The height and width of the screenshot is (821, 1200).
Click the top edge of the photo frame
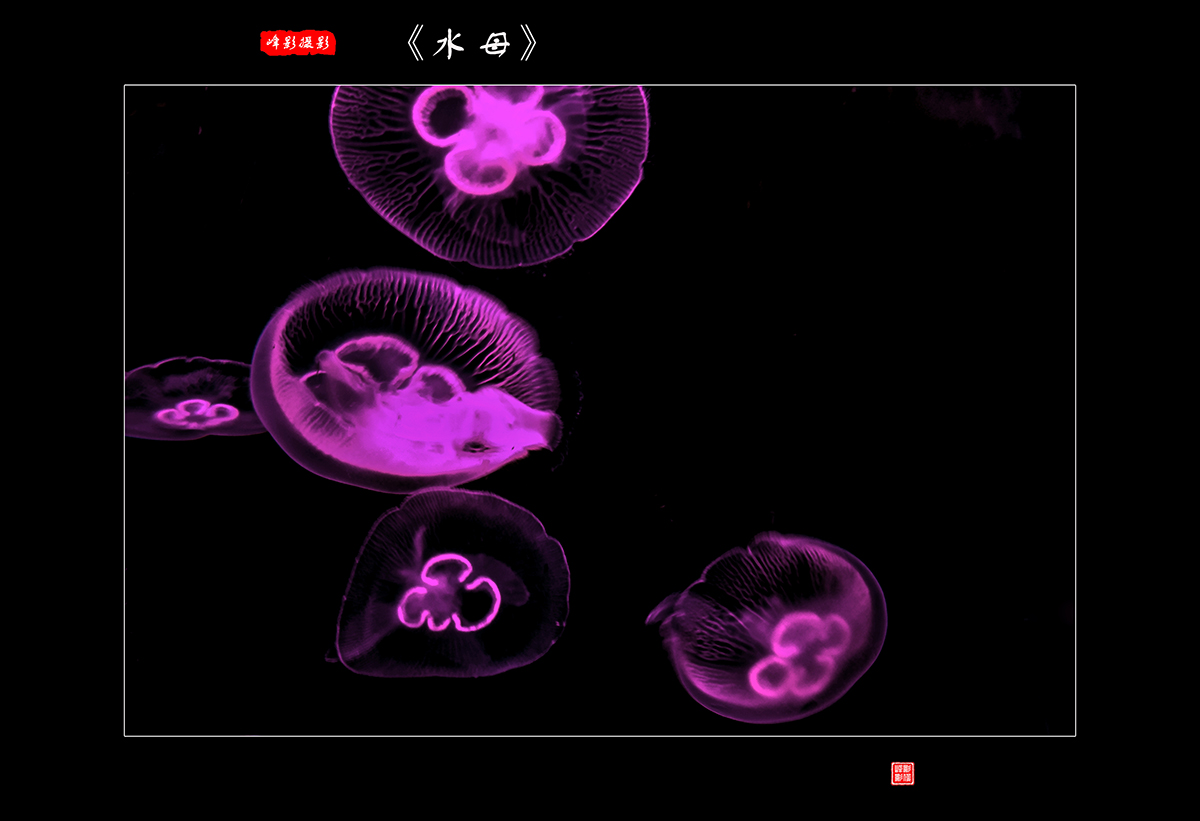click(x=600, y=83)
